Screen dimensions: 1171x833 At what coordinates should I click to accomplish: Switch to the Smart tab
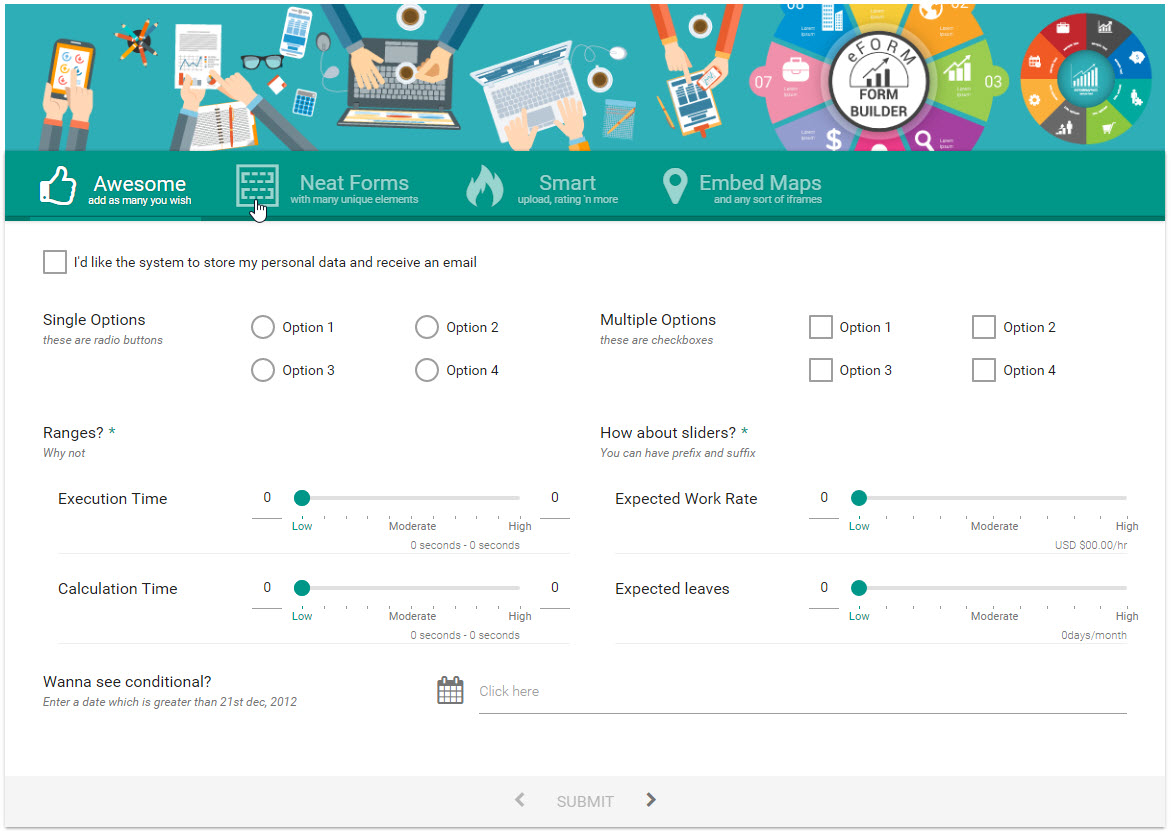566,186
